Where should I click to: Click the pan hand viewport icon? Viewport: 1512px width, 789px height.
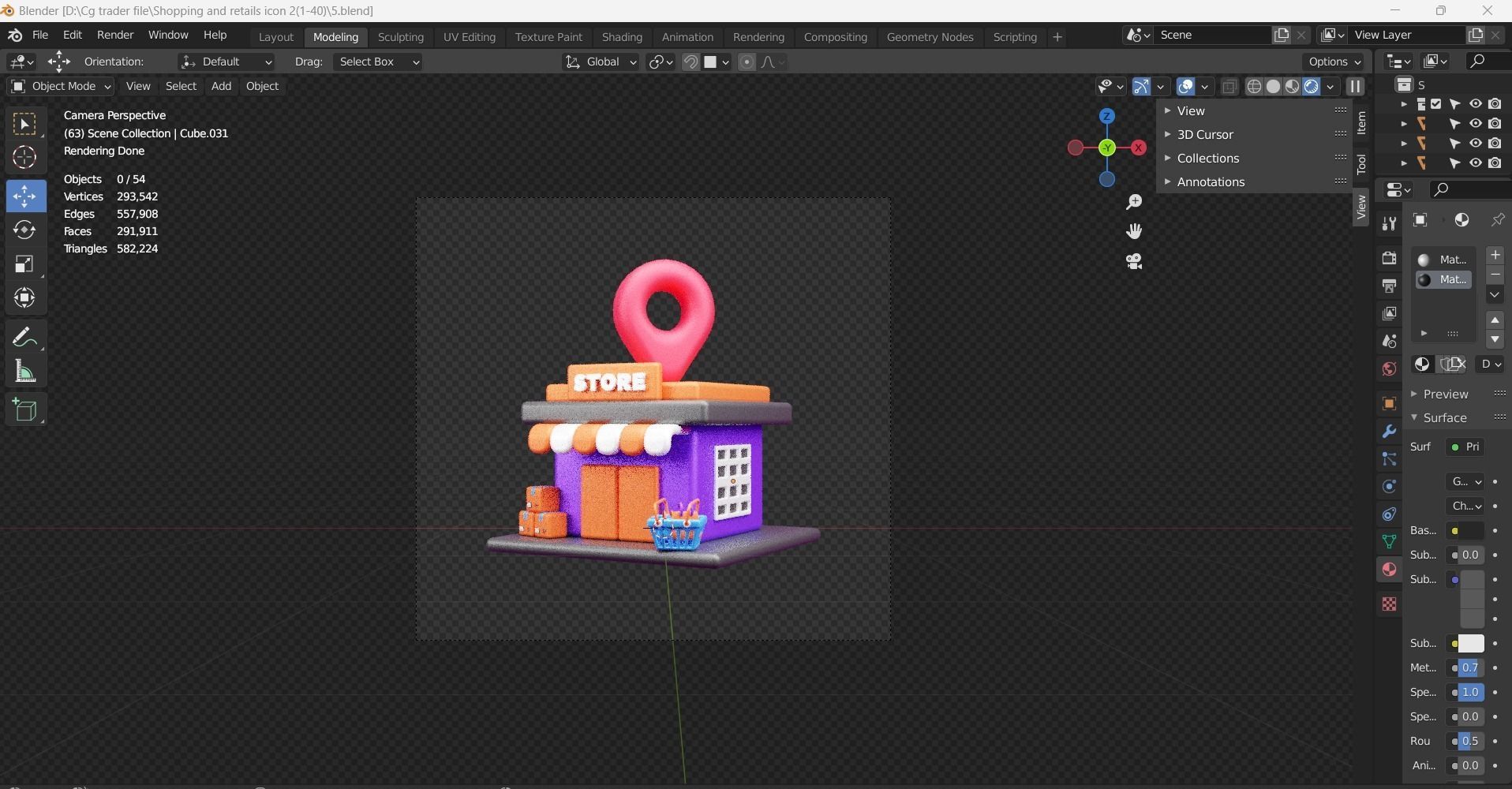(x=1134, y=231)
